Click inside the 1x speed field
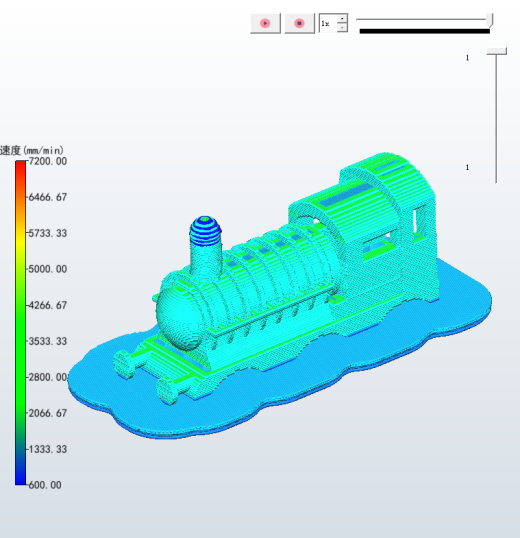The width and height of the screenshot is (520, 538). point(328,23)
